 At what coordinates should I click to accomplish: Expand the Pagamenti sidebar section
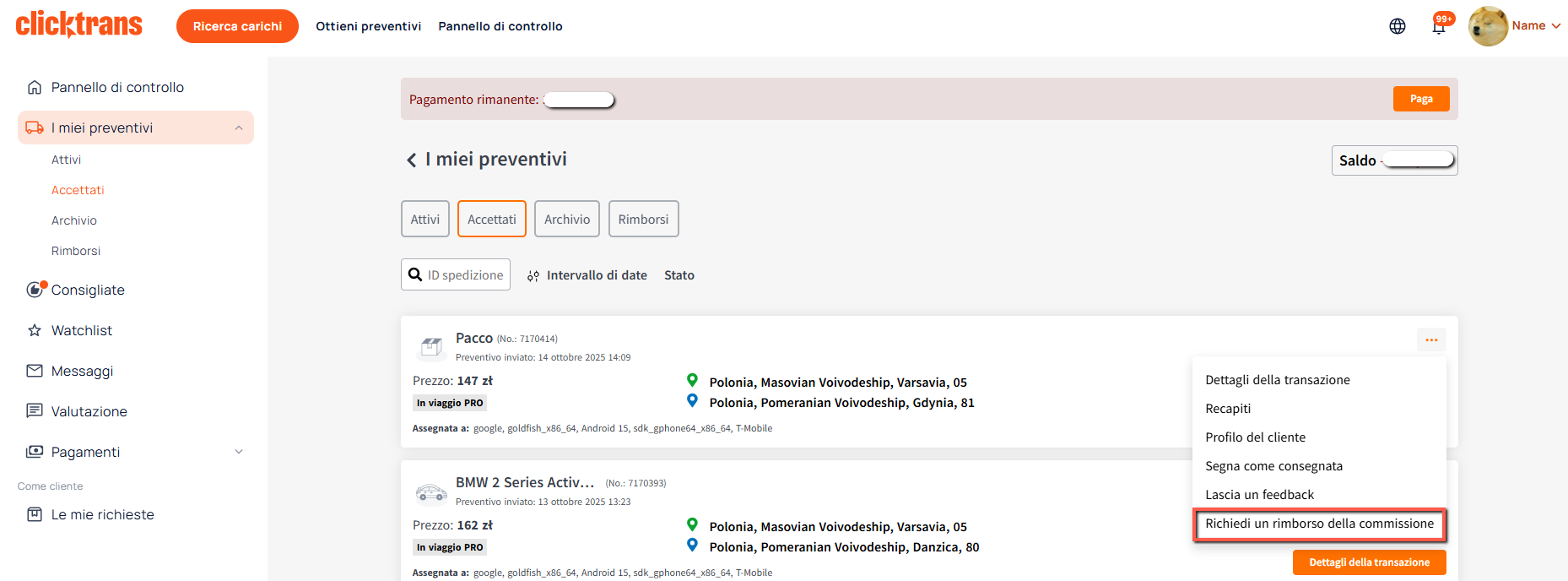pos(239,452)
